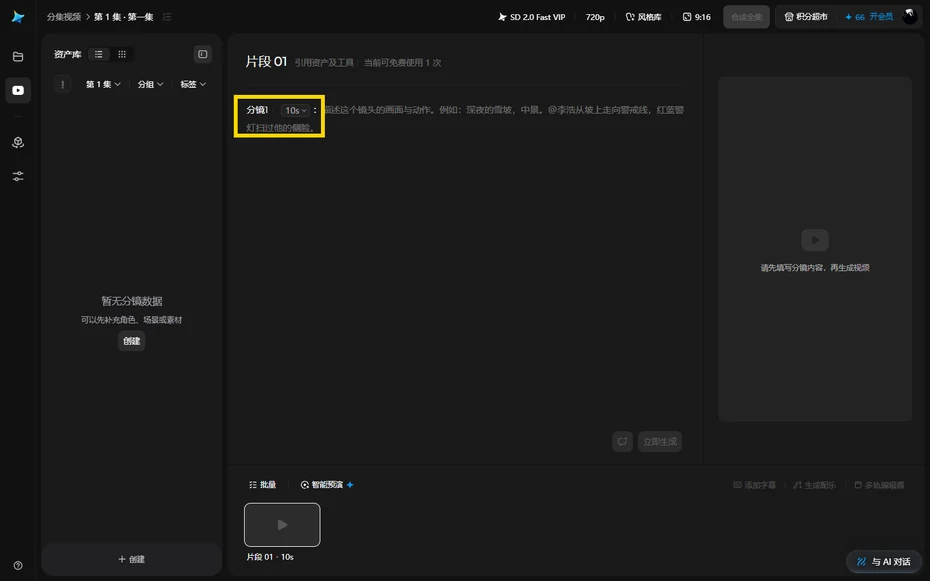Open the 风格库 style library
This screenshot has height=581, width=930.
click(644, 17)
